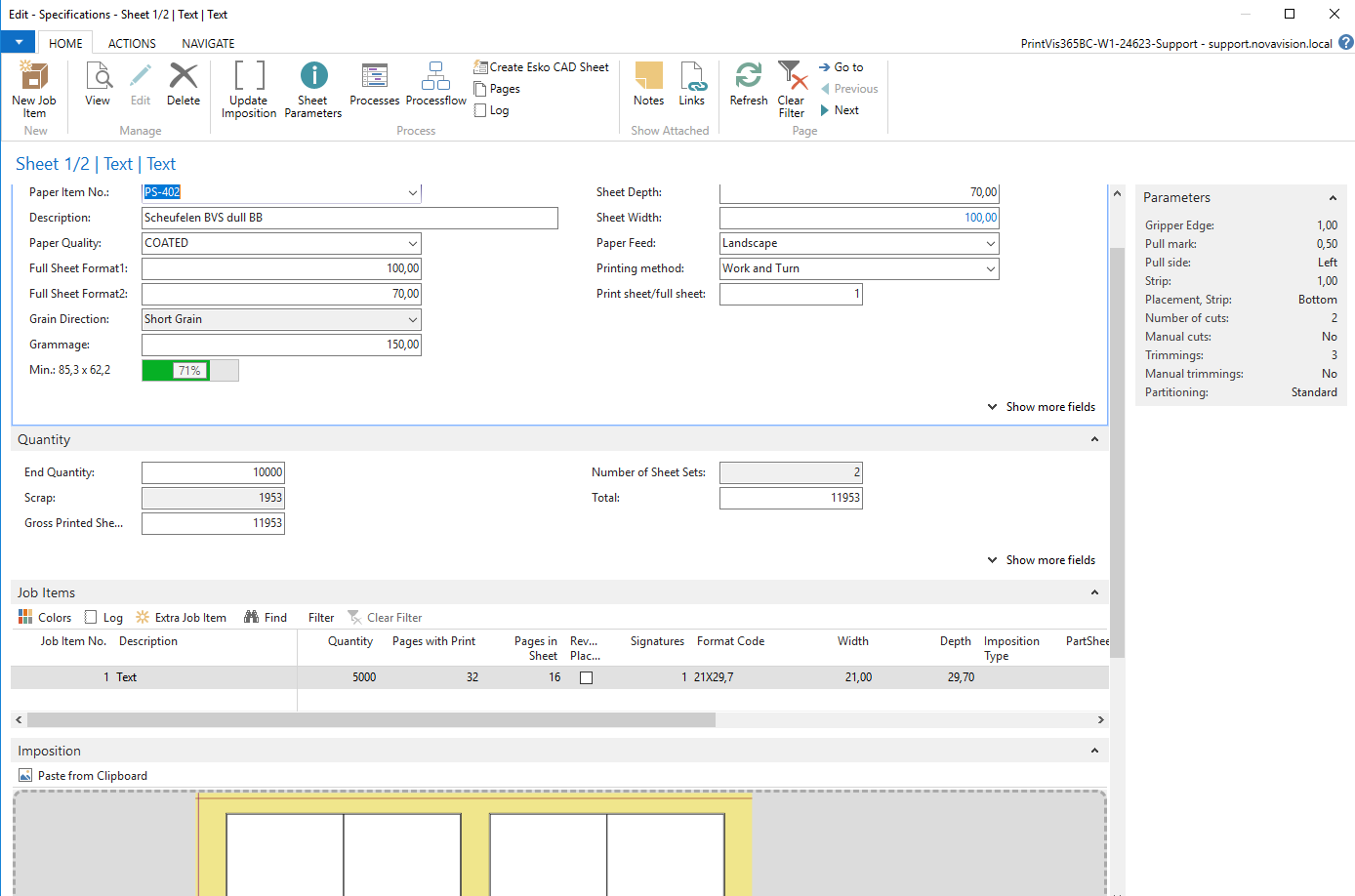Open the Paper Feed dropdown

click(x=991, y=243)
